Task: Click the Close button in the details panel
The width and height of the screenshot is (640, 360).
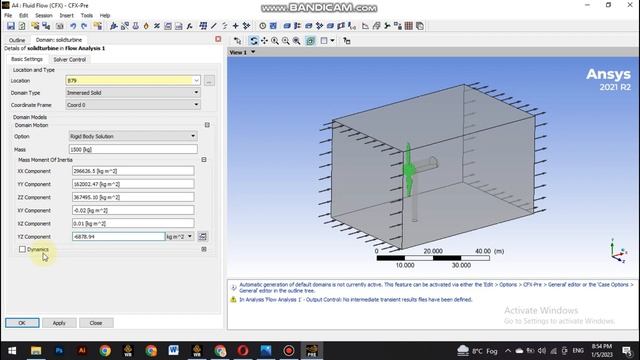Action: coord(96,323)
